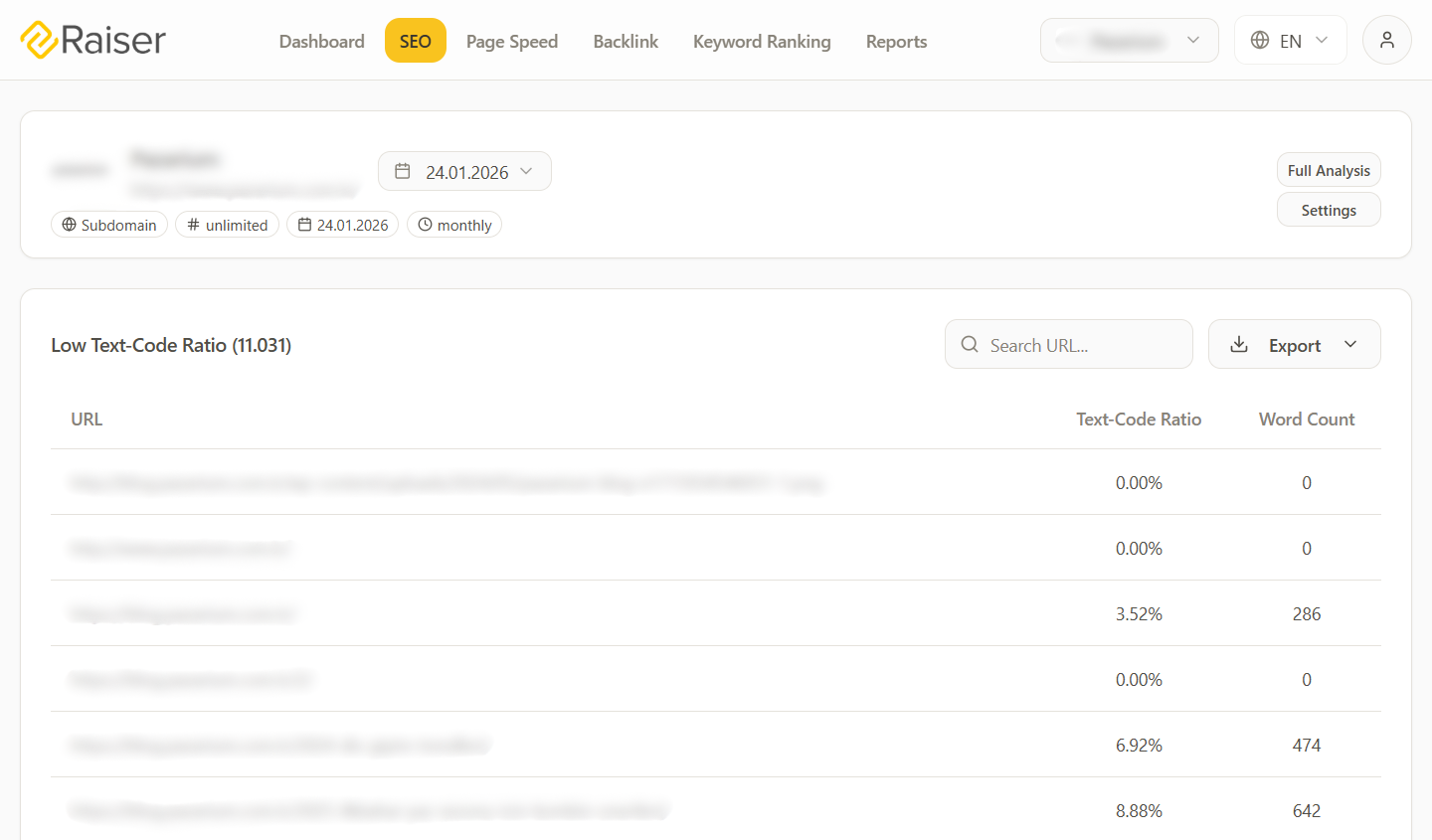Click the download icon on Export

[x=1239, y=345]
